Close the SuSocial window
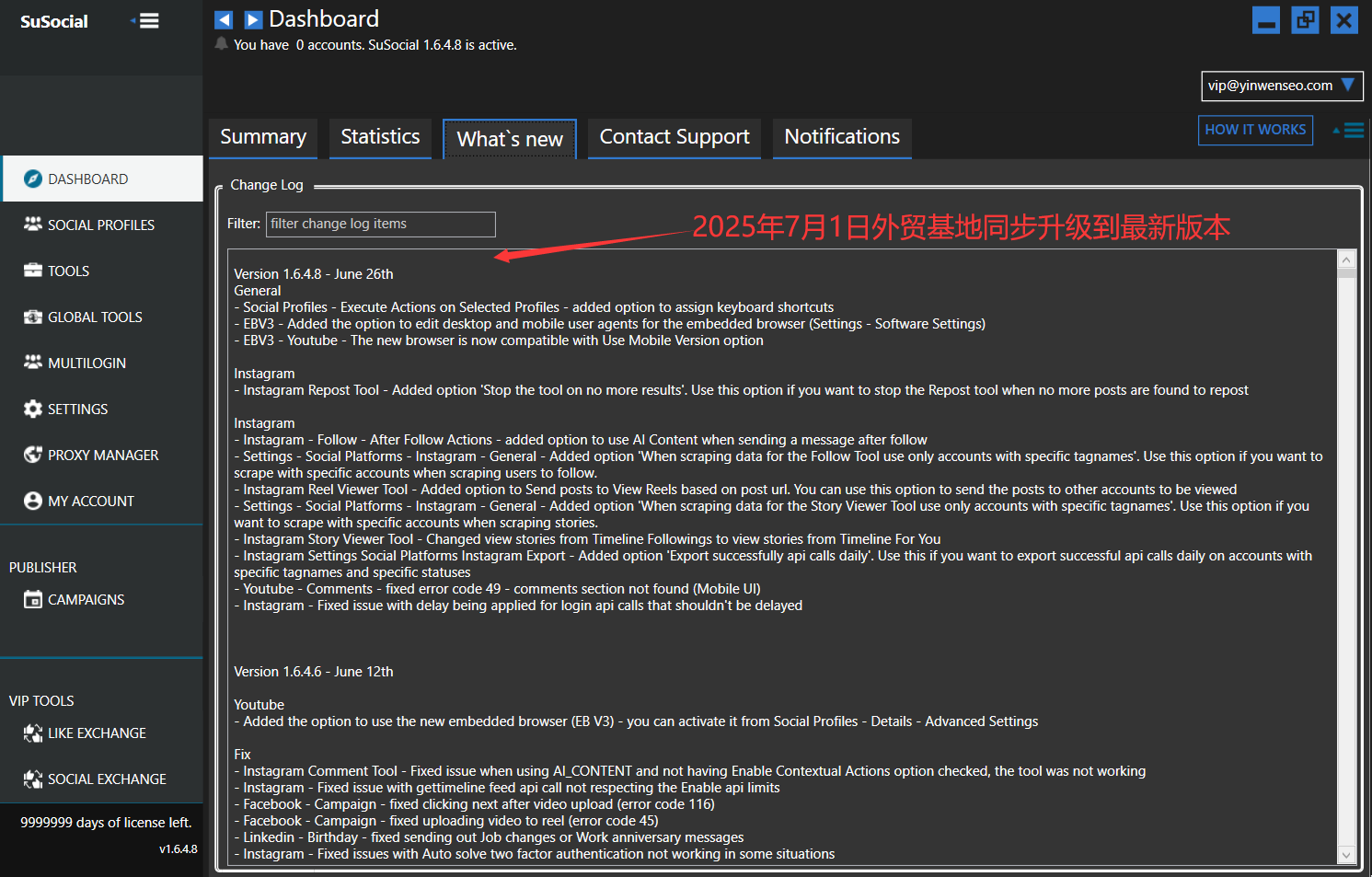Image resolution: width=1372 pixels, height=877 pixels. click(x=1344, y=20)
